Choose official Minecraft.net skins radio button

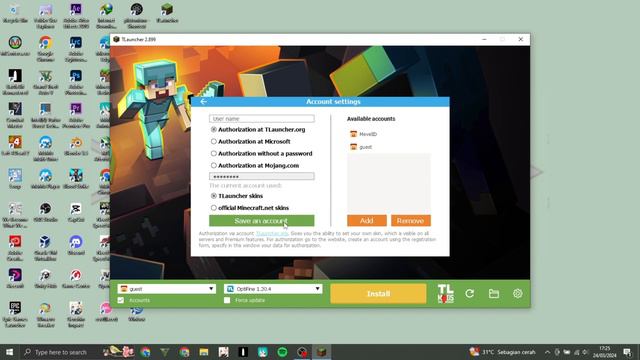click(x=213, y=208)
